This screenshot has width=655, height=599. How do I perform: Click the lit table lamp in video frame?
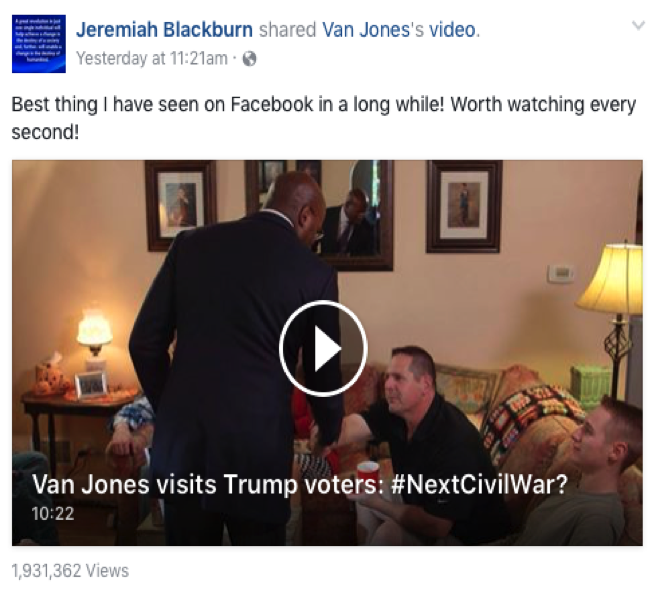point(95,332)
